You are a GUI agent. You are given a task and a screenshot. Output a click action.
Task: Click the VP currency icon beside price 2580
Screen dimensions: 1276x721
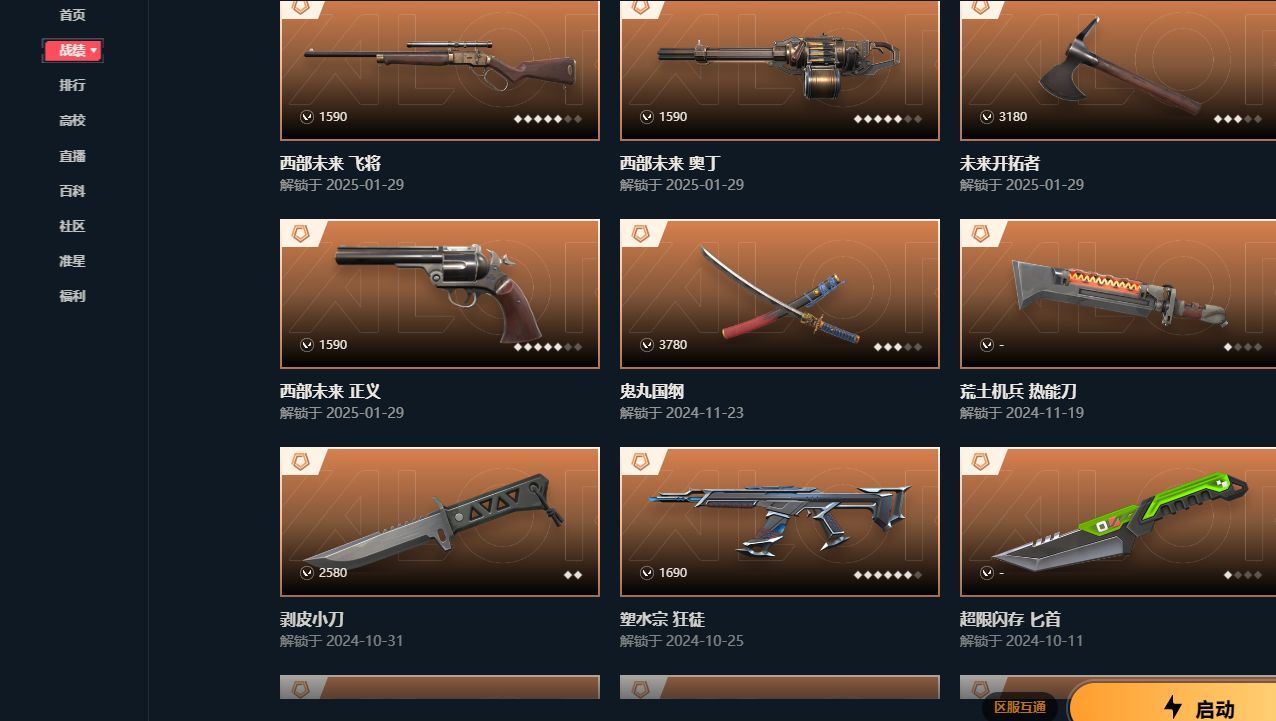[x=306, y=572]
